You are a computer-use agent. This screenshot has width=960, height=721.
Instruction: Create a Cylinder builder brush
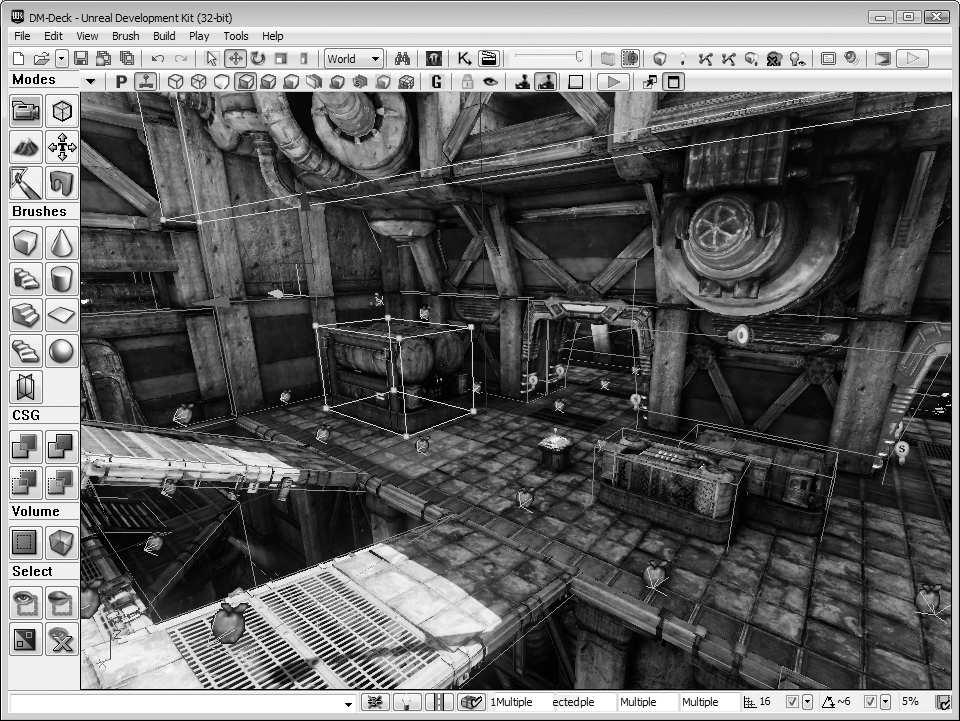62,279
